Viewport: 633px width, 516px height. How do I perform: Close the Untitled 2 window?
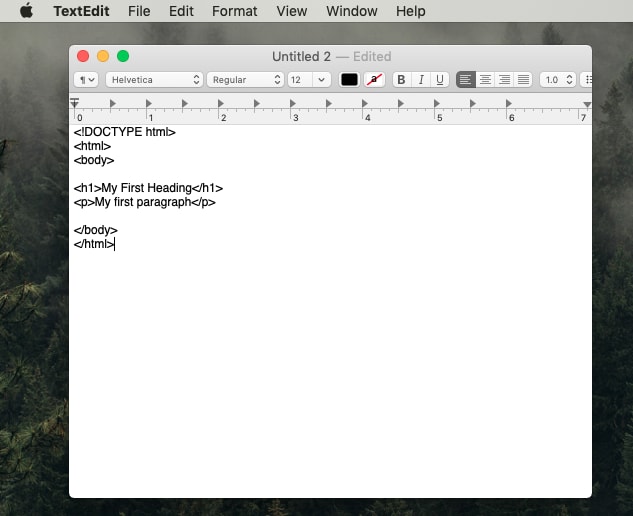coord(83,56)
